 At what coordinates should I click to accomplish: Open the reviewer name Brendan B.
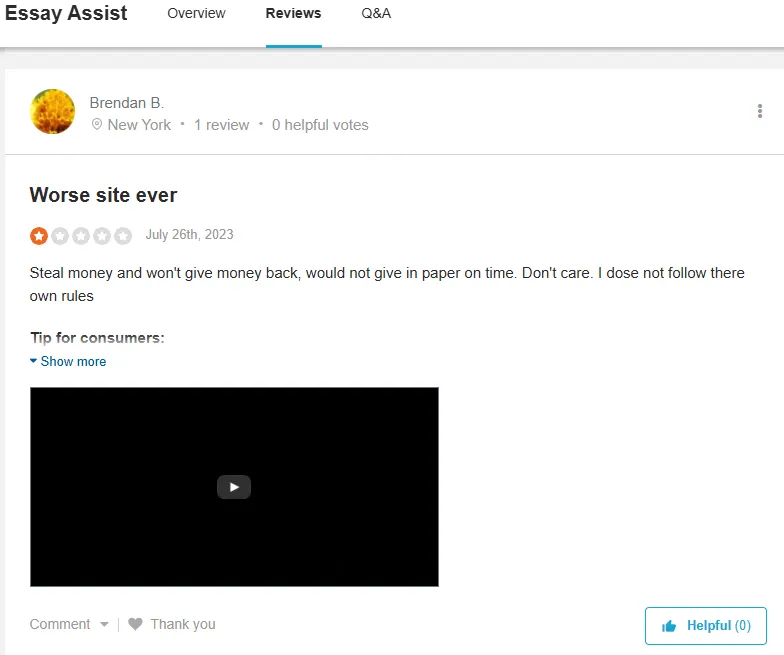pyautogui.click(x=127, y=102)
